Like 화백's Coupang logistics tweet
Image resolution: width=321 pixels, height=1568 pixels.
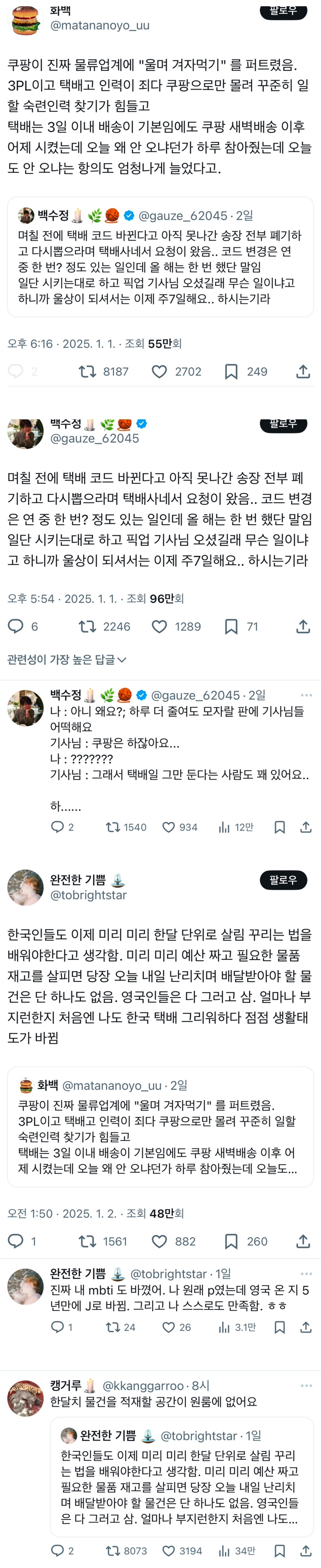[x=159, y=371]
